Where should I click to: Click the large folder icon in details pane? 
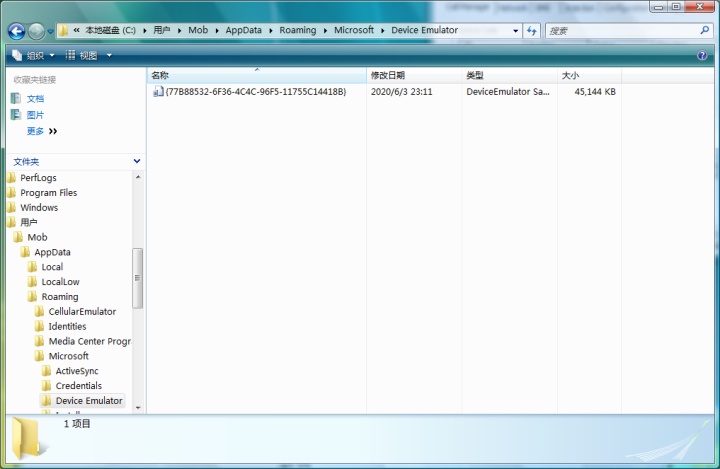pos(28,439)
